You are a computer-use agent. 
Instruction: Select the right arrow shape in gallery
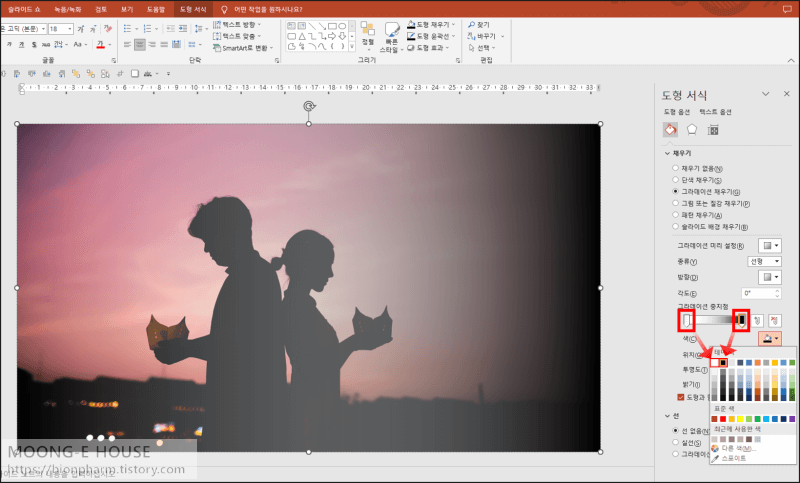click(x=332, y=36)
